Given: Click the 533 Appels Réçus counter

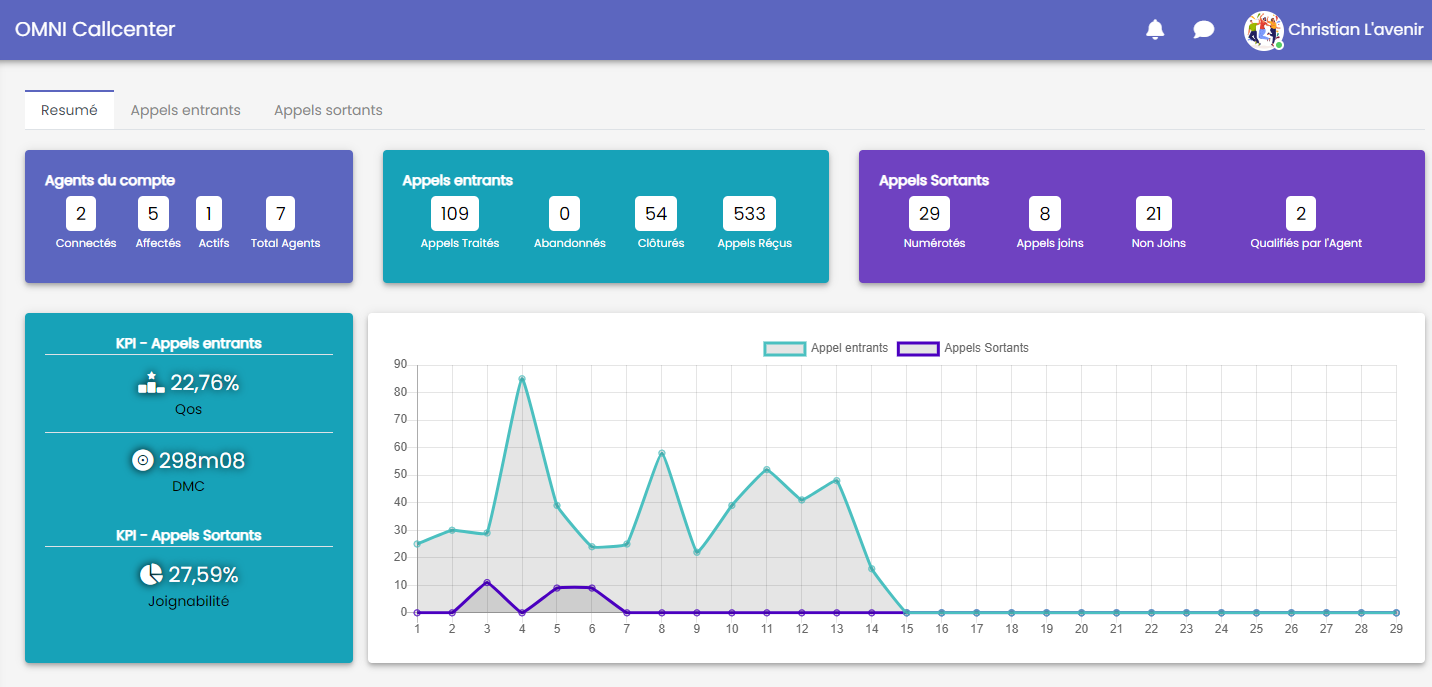Looking at the screenshot, I should (x=749, y=214).
